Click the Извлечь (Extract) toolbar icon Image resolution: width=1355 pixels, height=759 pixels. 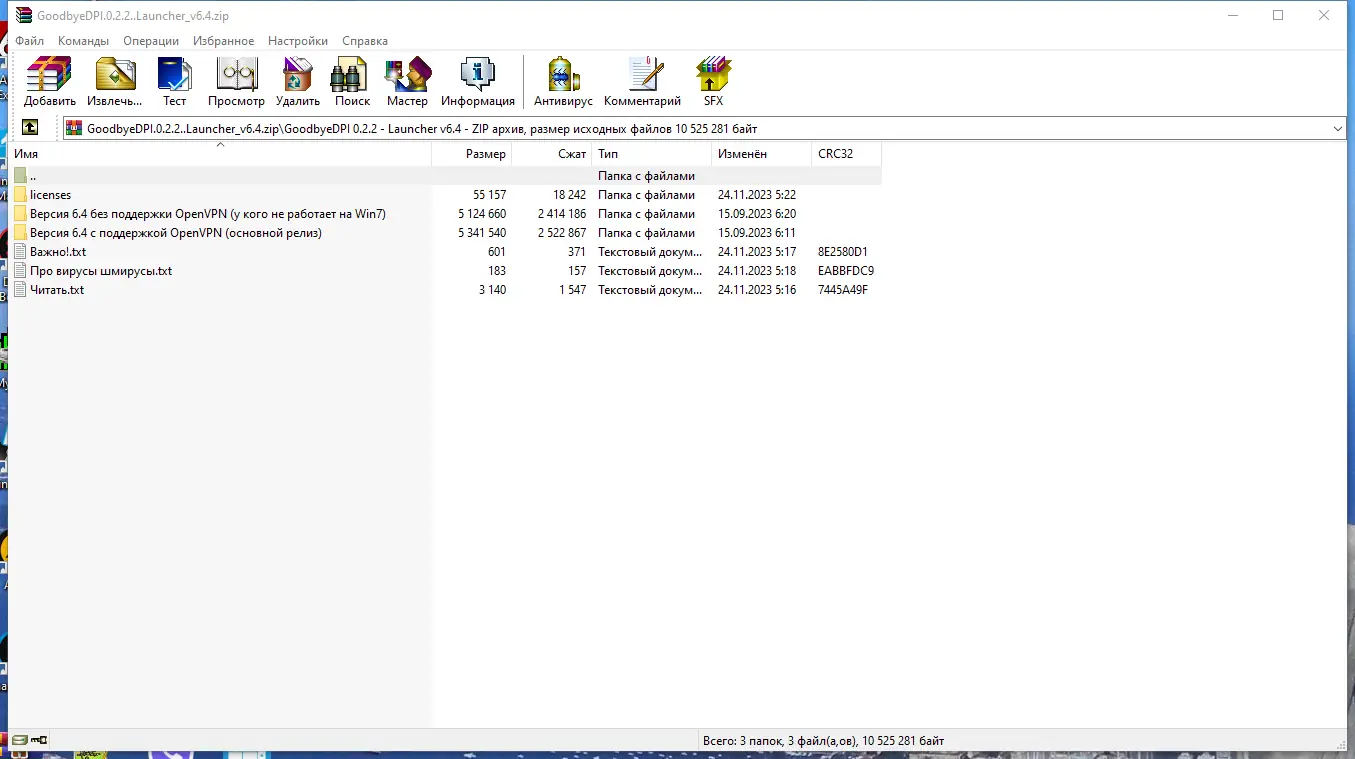pos(115,82)
